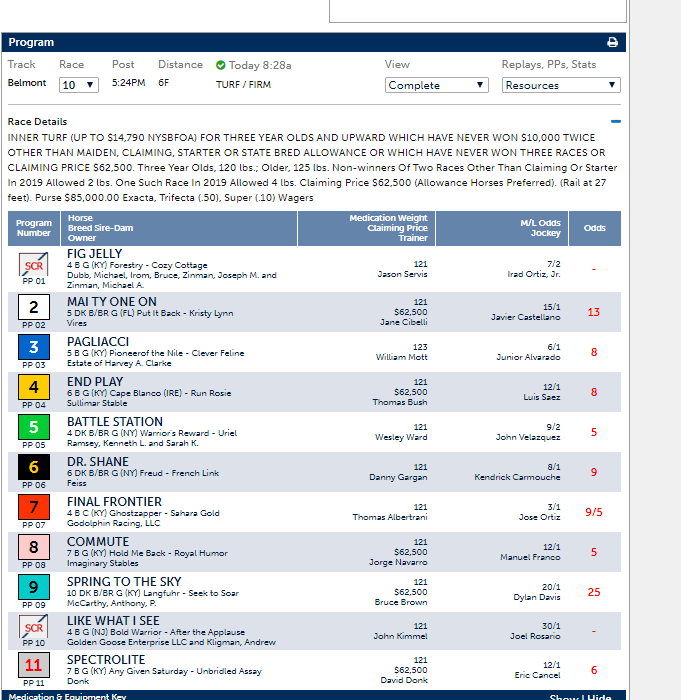Click odds value 13 for Mai Ty One On
Screen dimensions: 681x700
[x=594, y=312]
